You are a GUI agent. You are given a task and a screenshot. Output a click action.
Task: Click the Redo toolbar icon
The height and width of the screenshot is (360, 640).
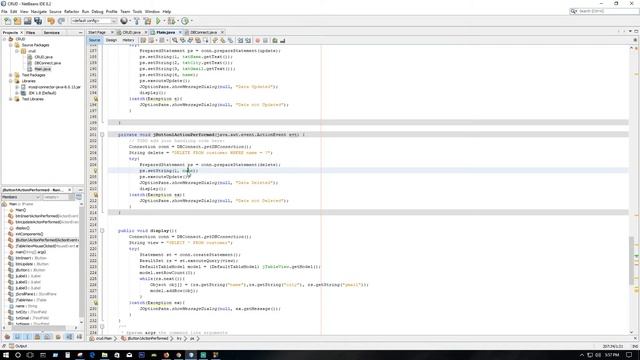(61, 21)
